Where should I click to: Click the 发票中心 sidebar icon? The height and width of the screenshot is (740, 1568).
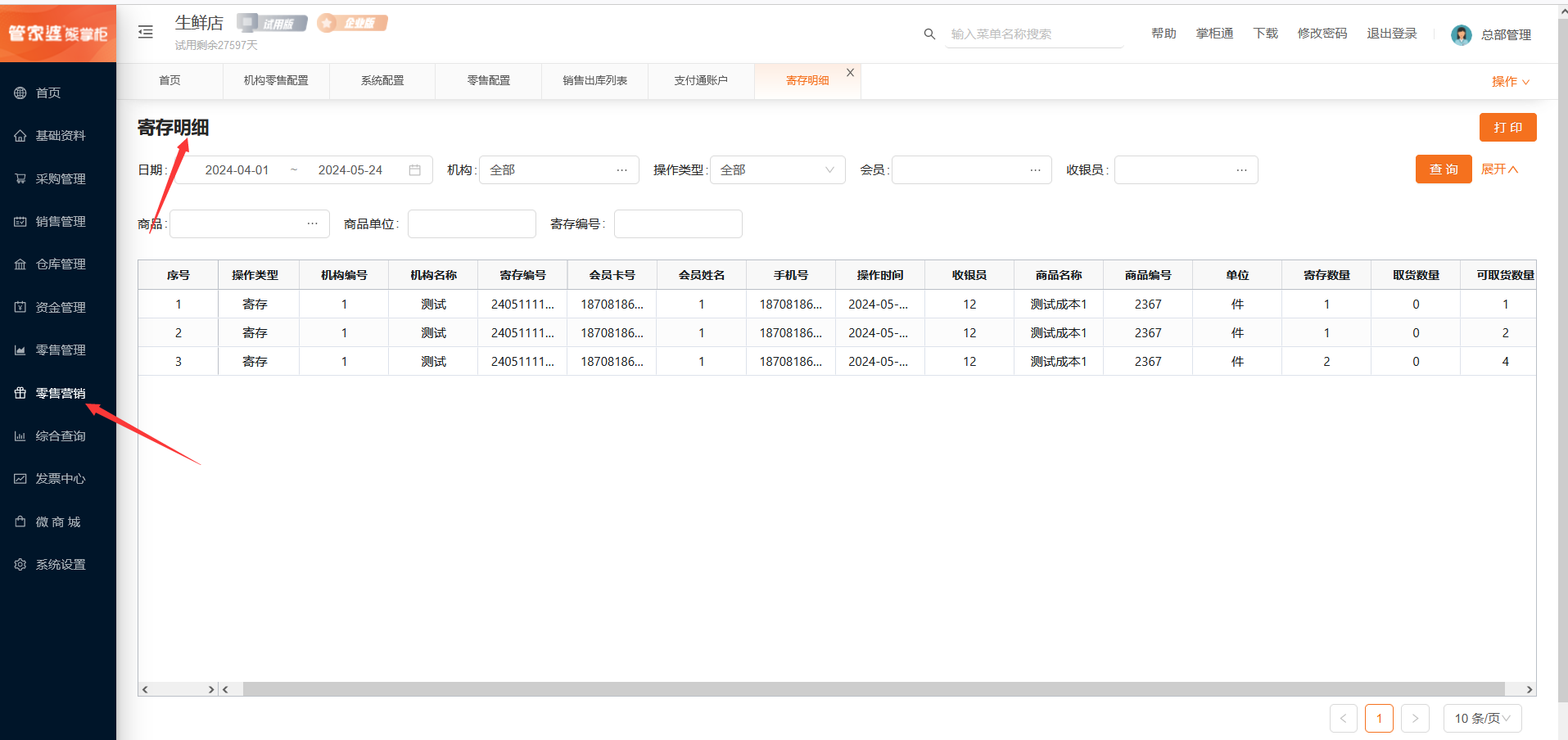20,479
